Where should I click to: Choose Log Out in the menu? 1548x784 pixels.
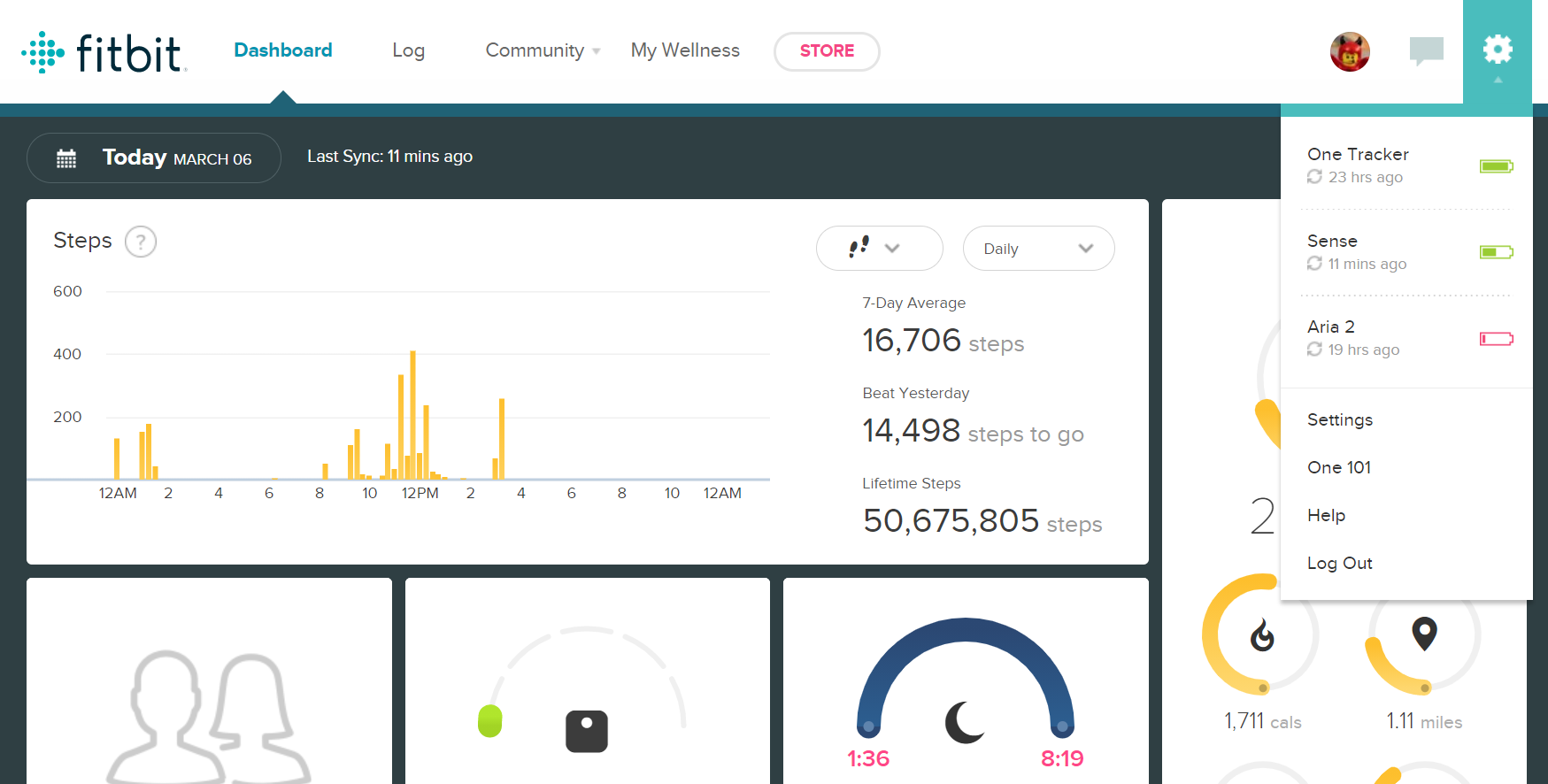tap(1340, 563)
